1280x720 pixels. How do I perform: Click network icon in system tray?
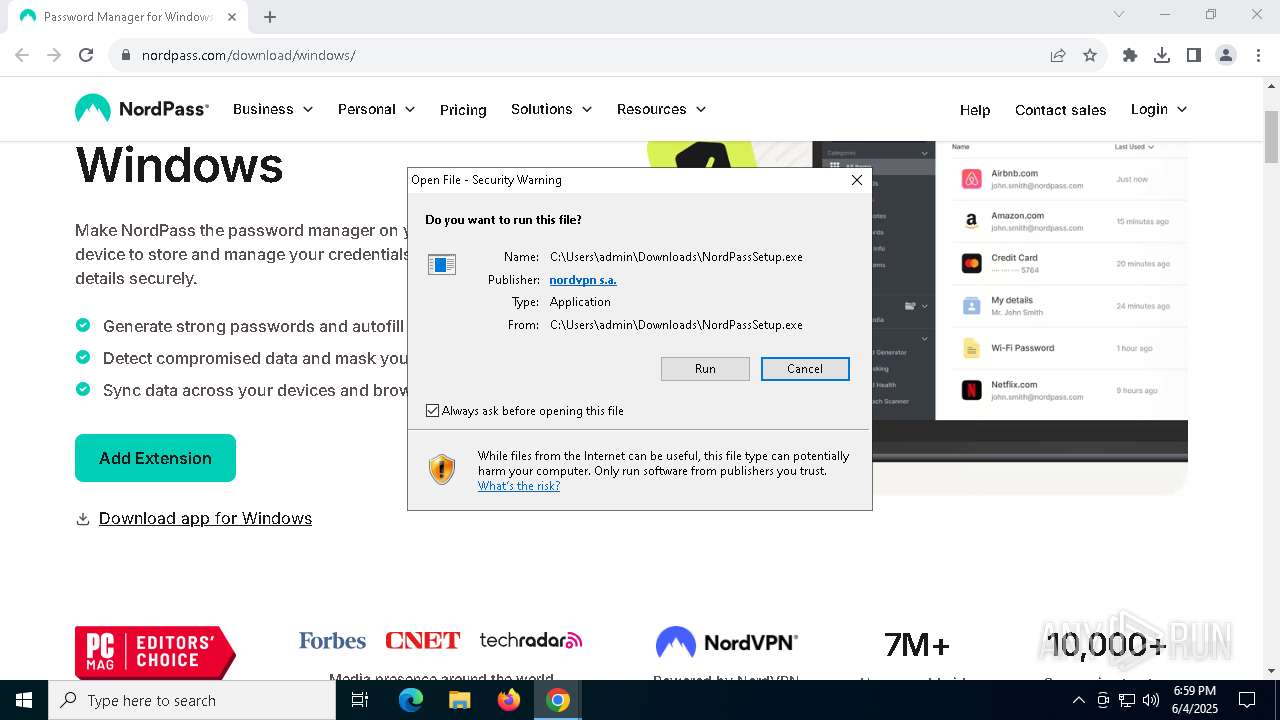pyautogui.click(x=1127, y=700)
